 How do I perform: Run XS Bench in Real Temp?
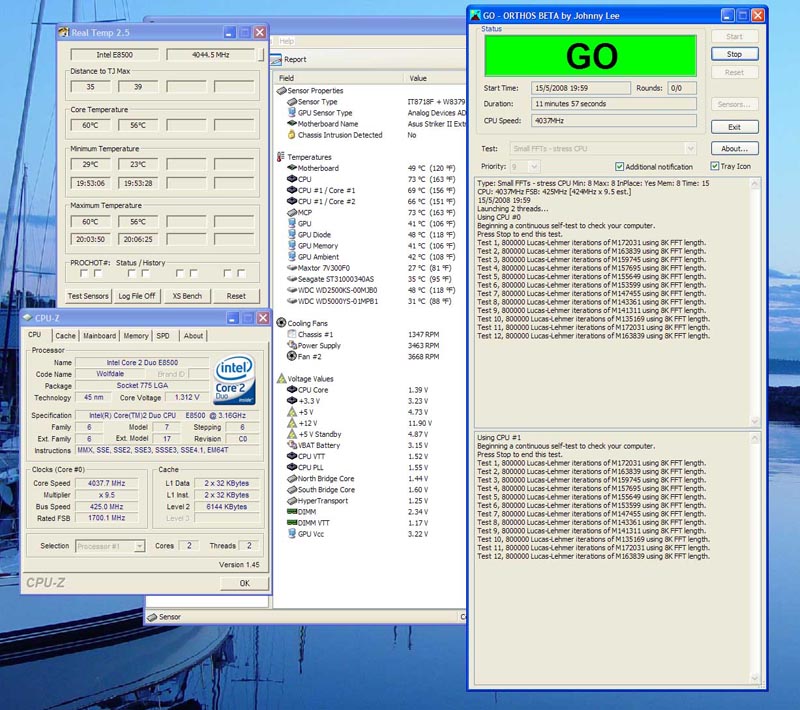click(187, 296)
